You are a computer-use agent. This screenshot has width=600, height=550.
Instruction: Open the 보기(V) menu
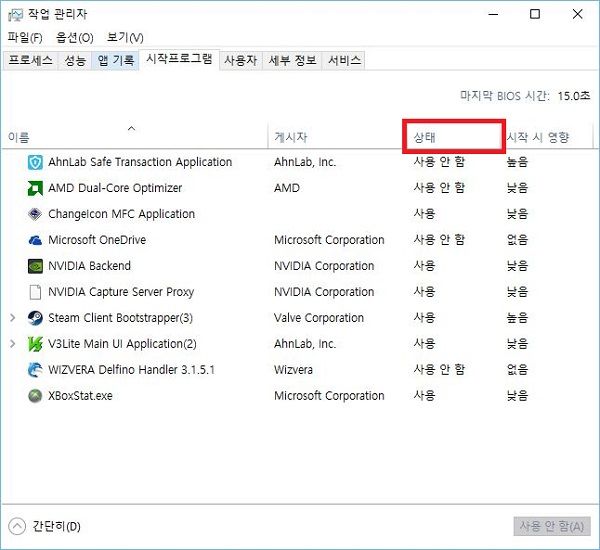point(125,38)
